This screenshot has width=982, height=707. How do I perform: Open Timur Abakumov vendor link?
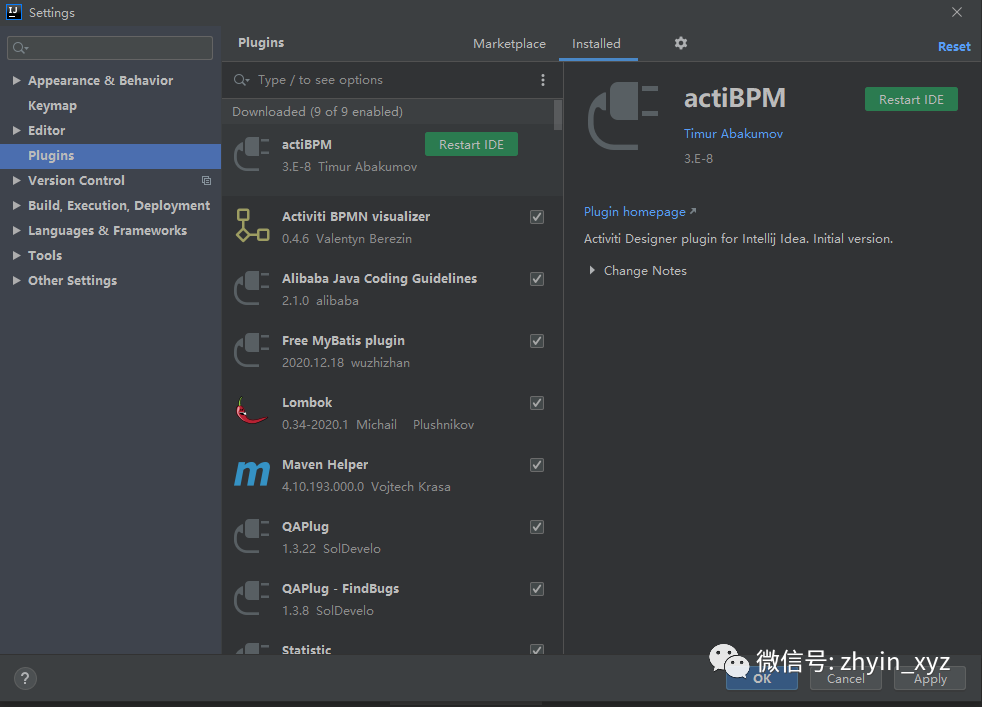point(733,133)
